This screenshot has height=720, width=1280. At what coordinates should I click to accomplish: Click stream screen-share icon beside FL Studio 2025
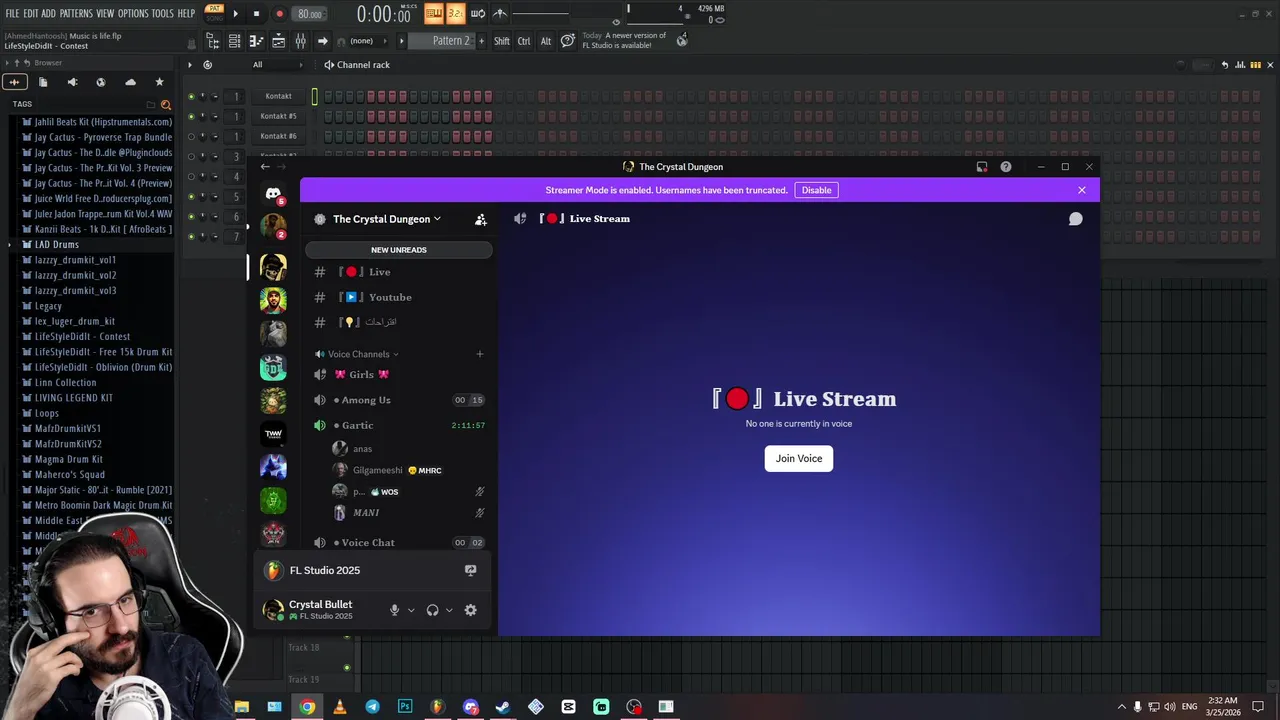coord(470,570)
